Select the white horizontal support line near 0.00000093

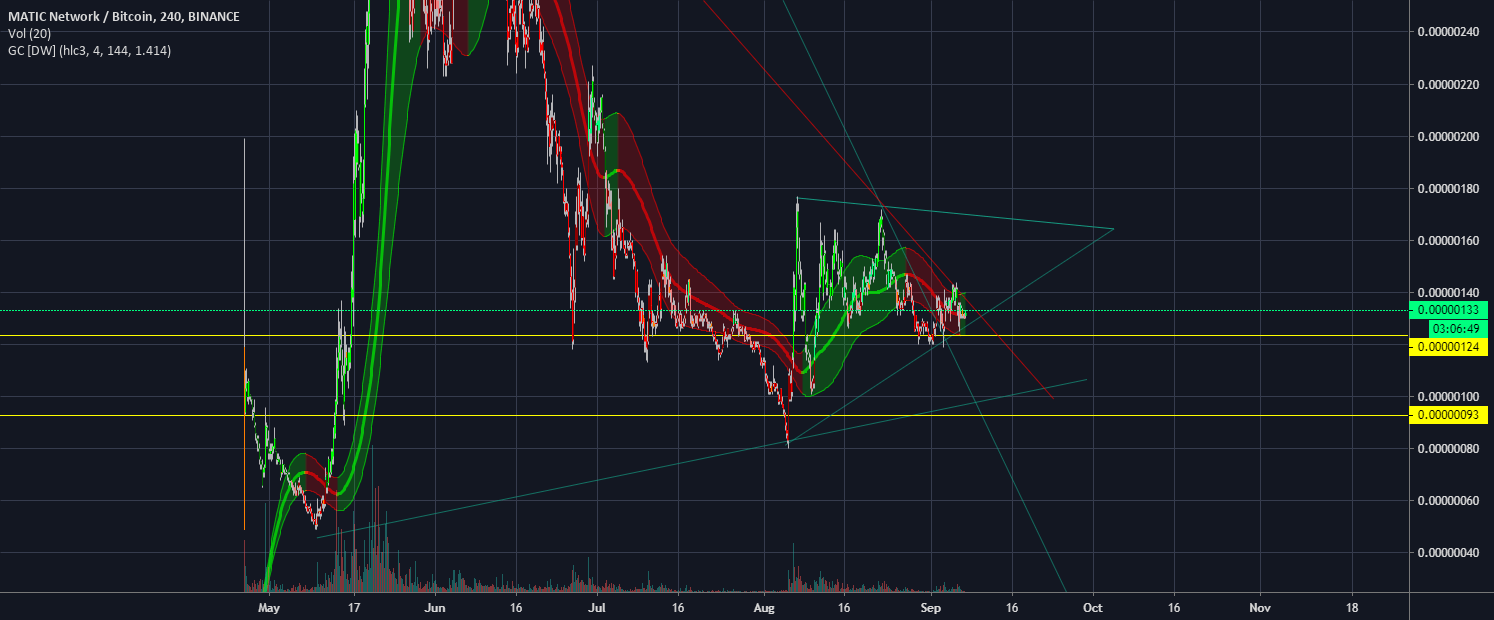point(600,413)
